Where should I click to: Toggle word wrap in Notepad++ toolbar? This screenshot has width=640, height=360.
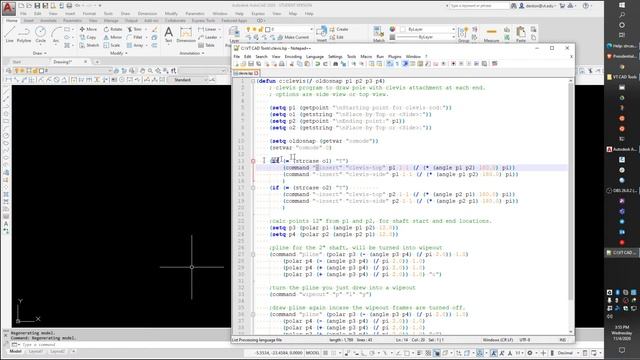pyautogui.click(x=389, y=64)
